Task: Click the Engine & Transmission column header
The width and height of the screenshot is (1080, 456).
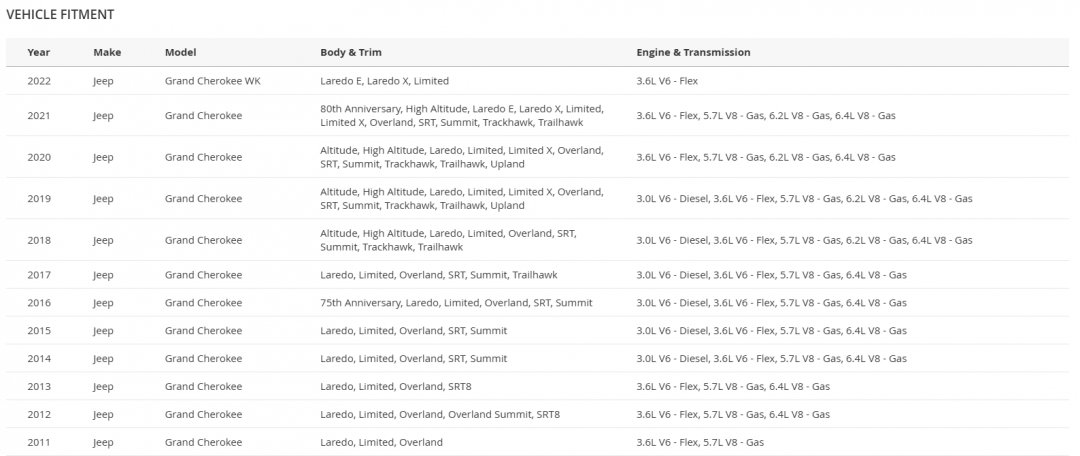Action: pos(693,52)
